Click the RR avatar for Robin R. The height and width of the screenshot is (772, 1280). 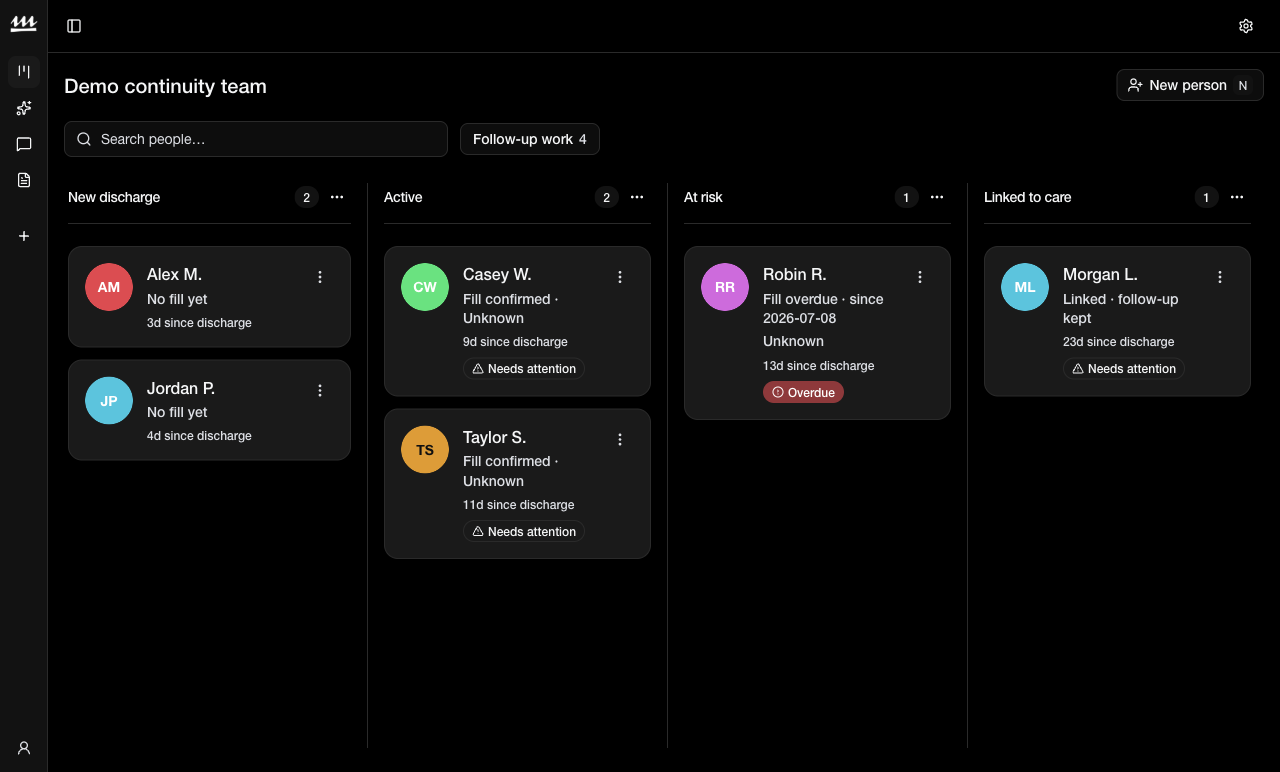point(725,287)
